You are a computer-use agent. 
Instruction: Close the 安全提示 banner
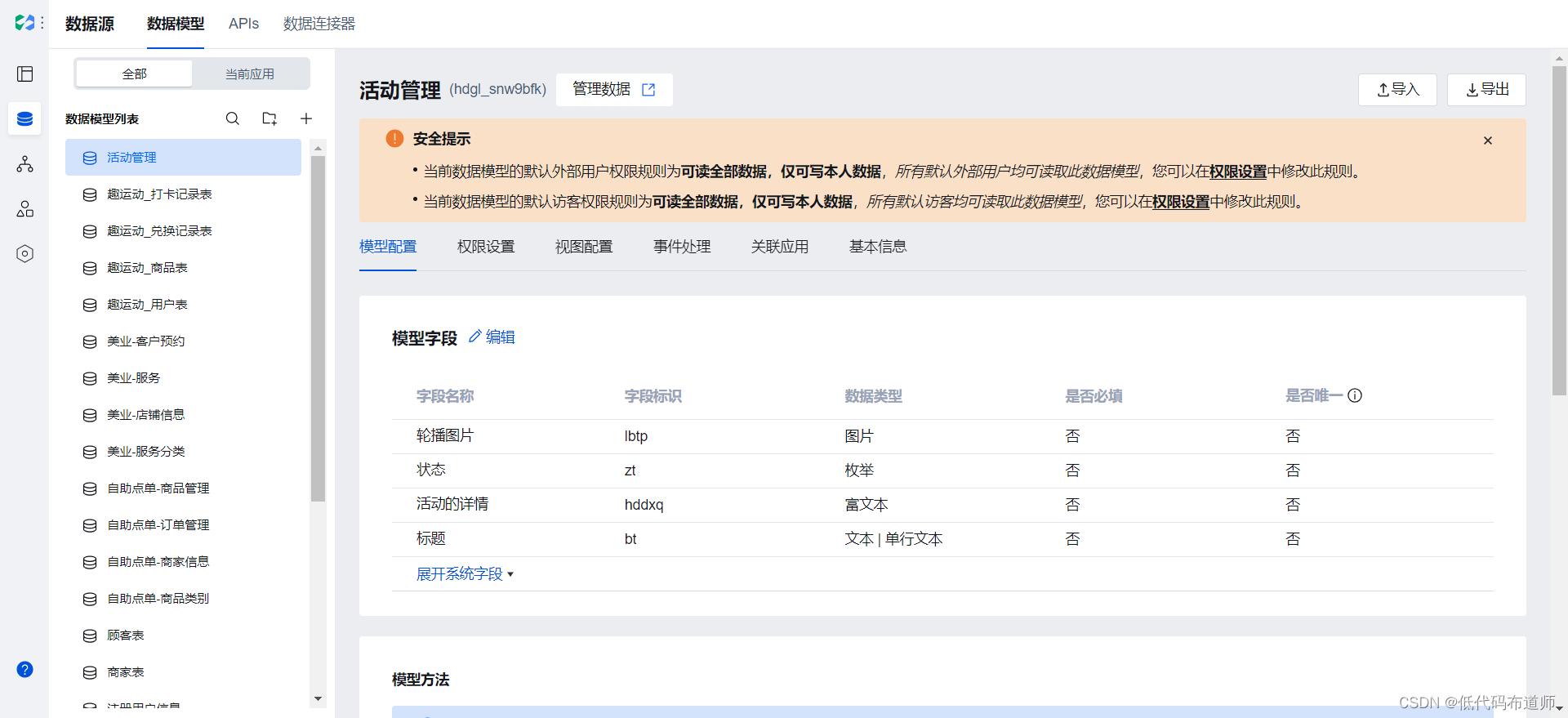[x=1488, y=140]
